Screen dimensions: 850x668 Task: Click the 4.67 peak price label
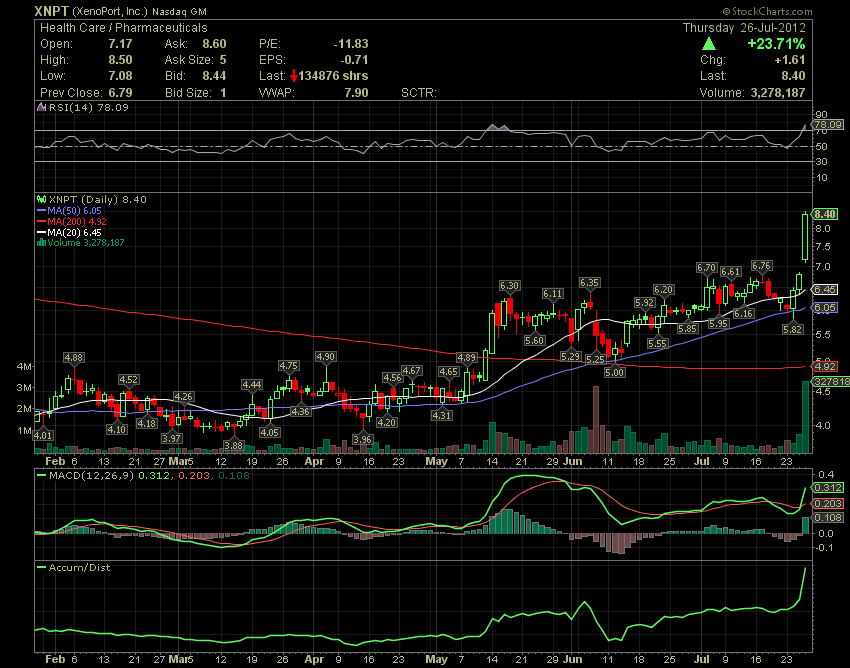pos(411,371)
